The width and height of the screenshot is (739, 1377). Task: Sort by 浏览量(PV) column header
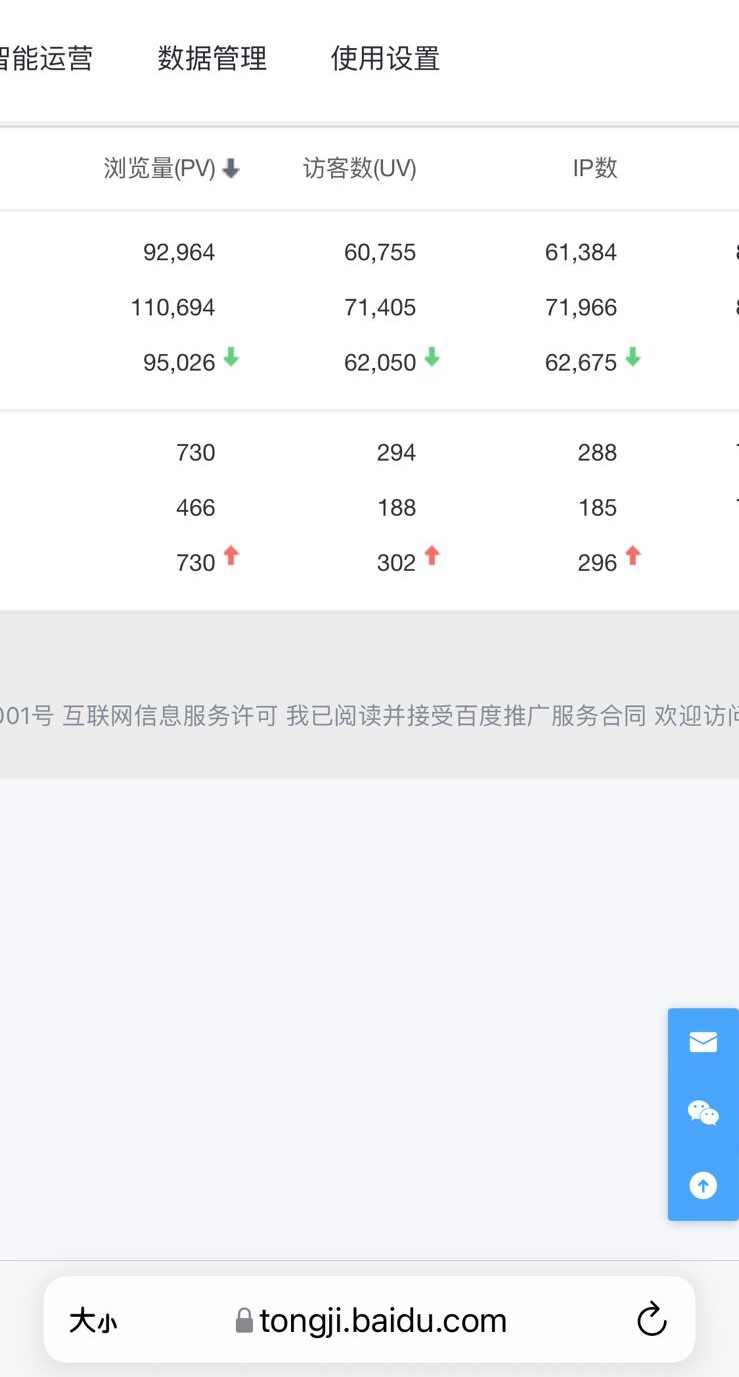(160, 169)
